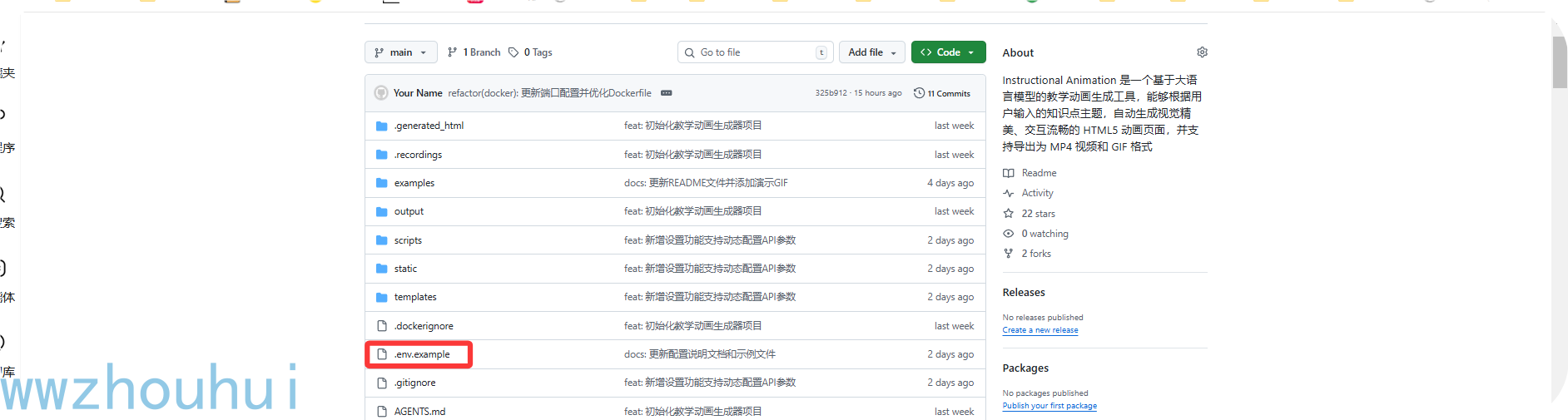The width and height of the screenshot is (1568, 420).
Task: Click the file icon of AGENTS.md
Action: 382,412
